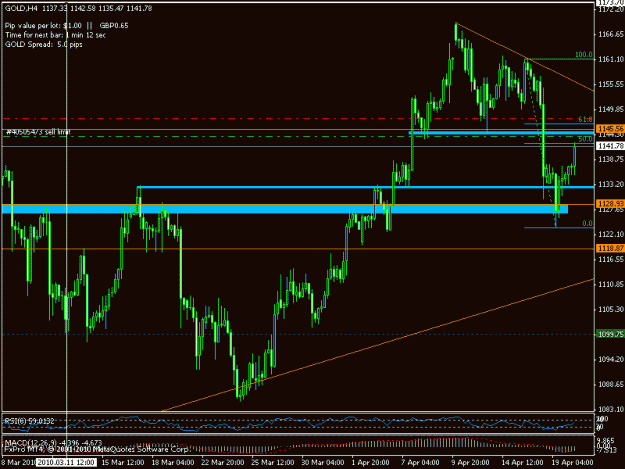Click the '18 Mar 04:00' time axis label

[173, 463]
